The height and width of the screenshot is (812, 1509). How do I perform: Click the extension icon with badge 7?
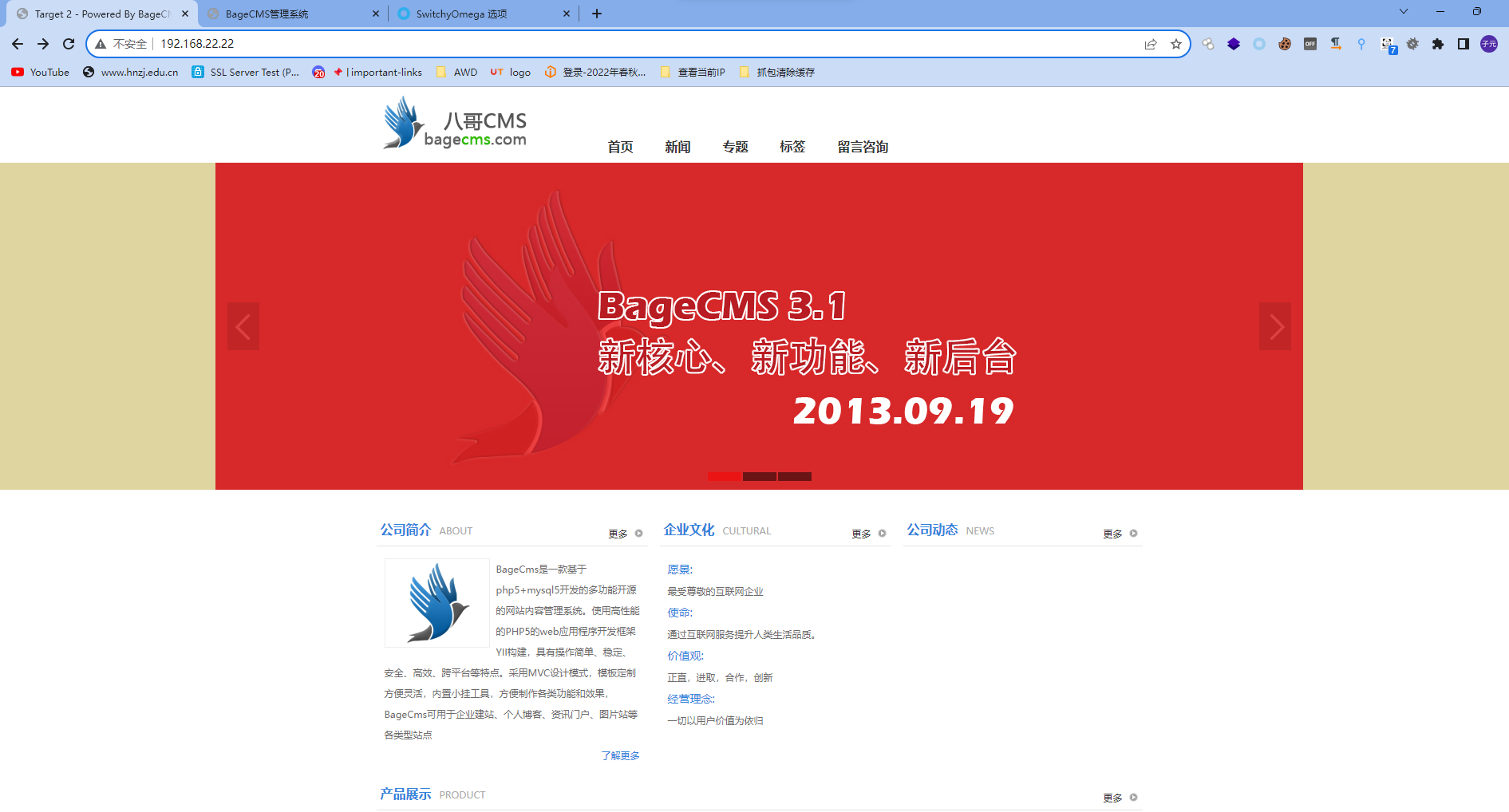(1388, 45)
